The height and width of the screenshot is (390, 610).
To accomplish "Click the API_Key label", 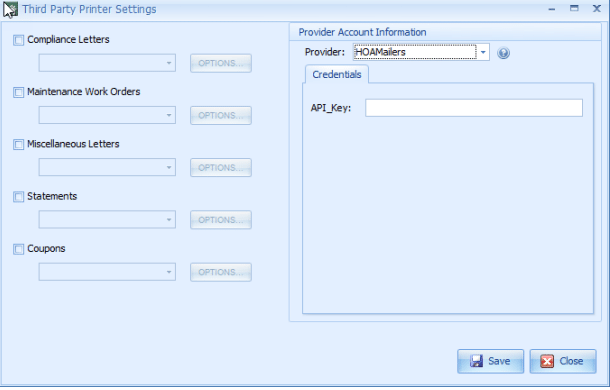I will coord(331,108).
